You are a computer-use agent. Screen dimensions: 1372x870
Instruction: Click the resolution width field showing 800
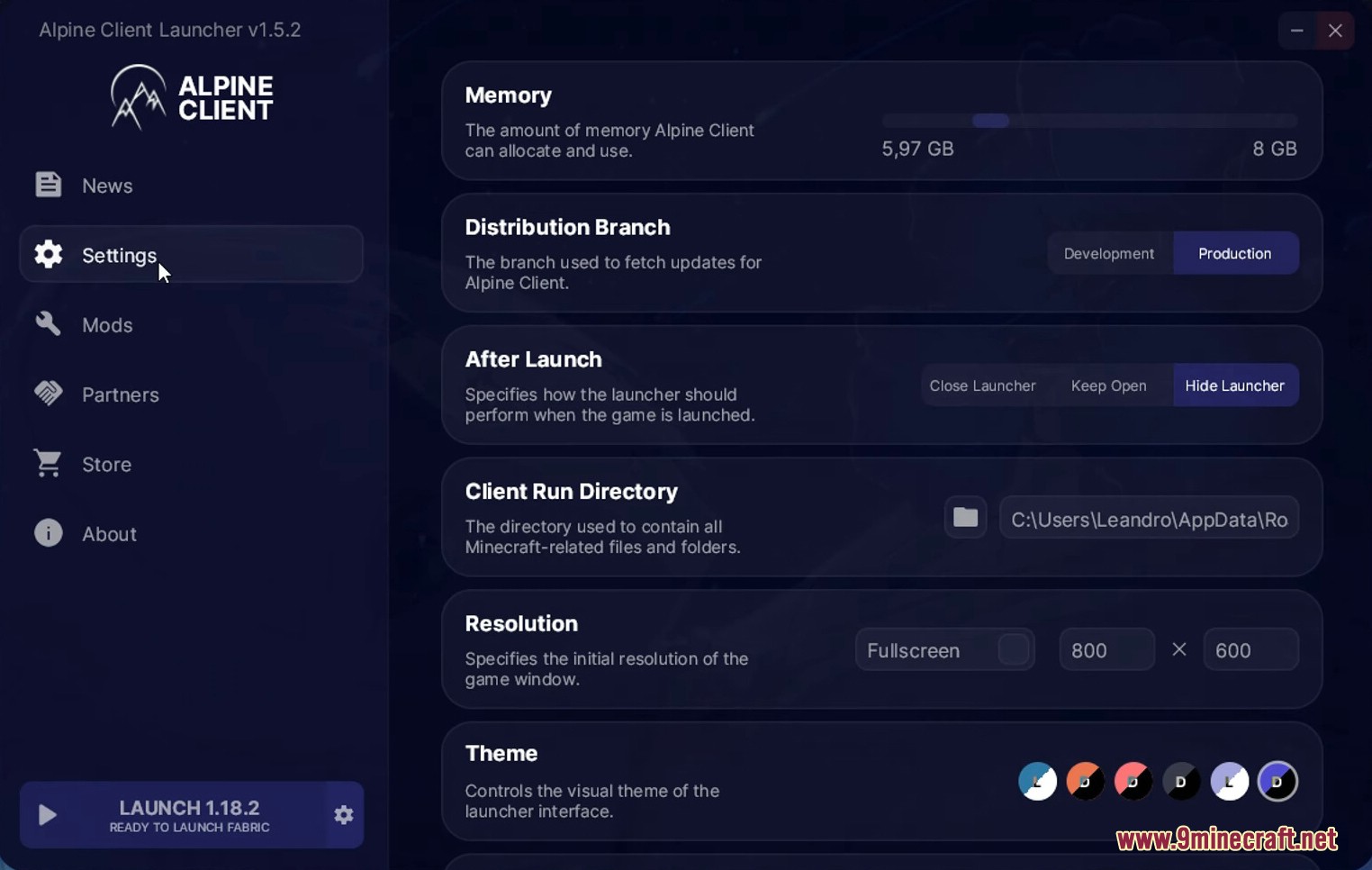(x=1106, y=649)
